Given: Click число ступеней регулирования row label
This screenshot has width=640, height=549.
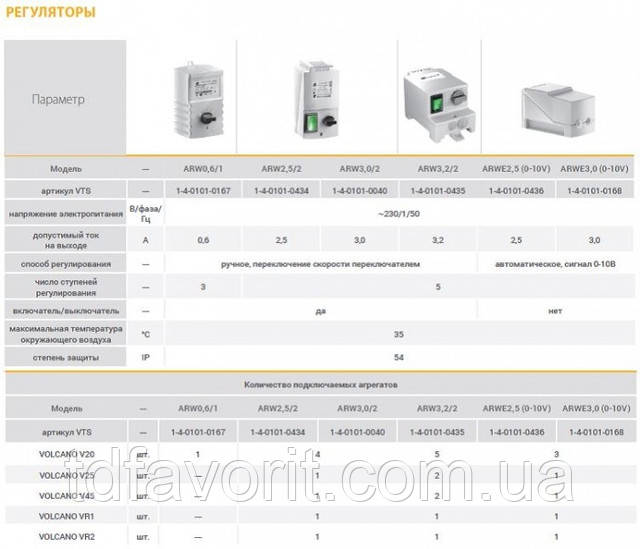Looking at the screenshot, I should (66, 287).
